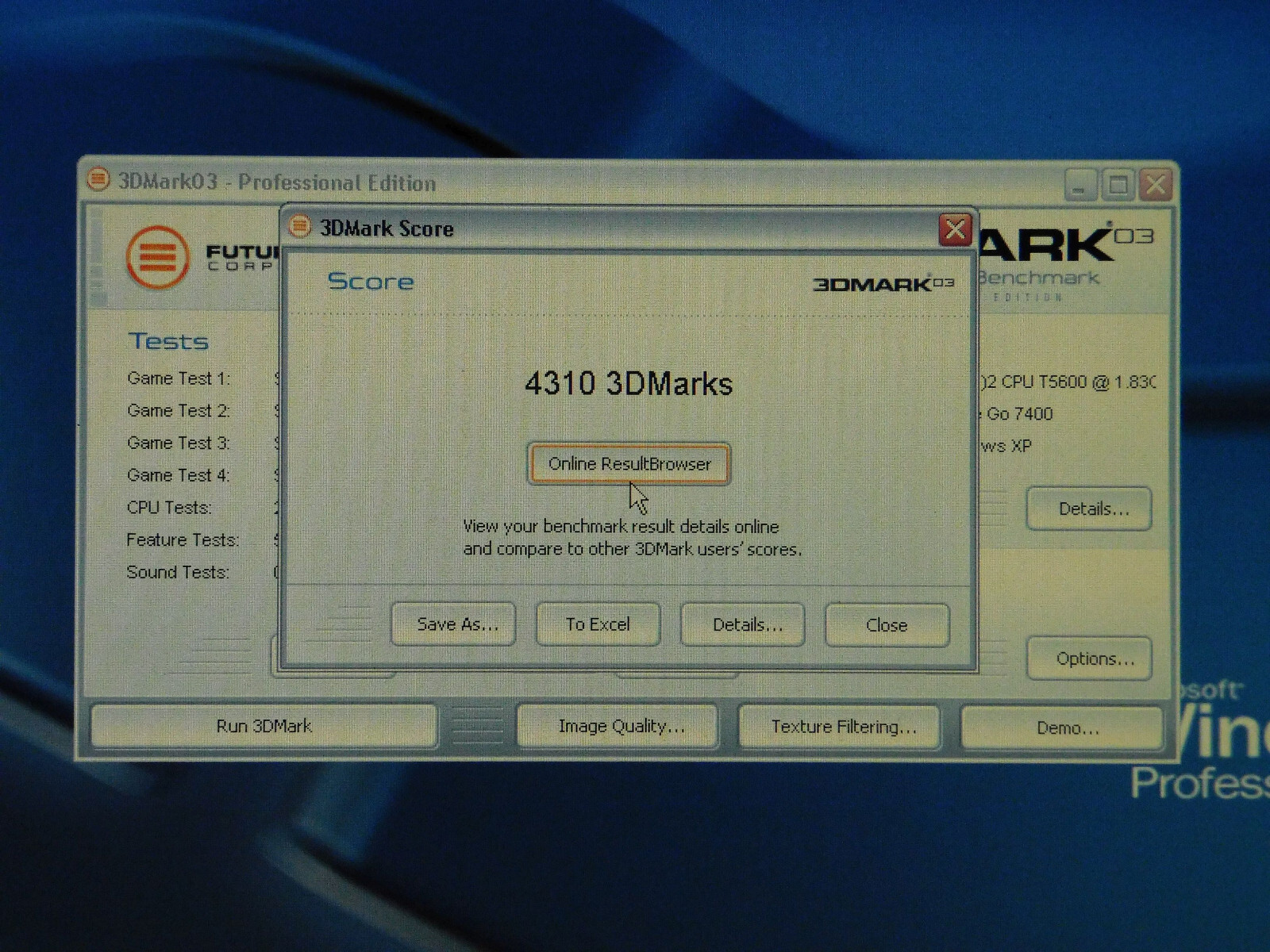
Task: Click the "Game Test 4:" label
Action: click(x=179, y=475)
